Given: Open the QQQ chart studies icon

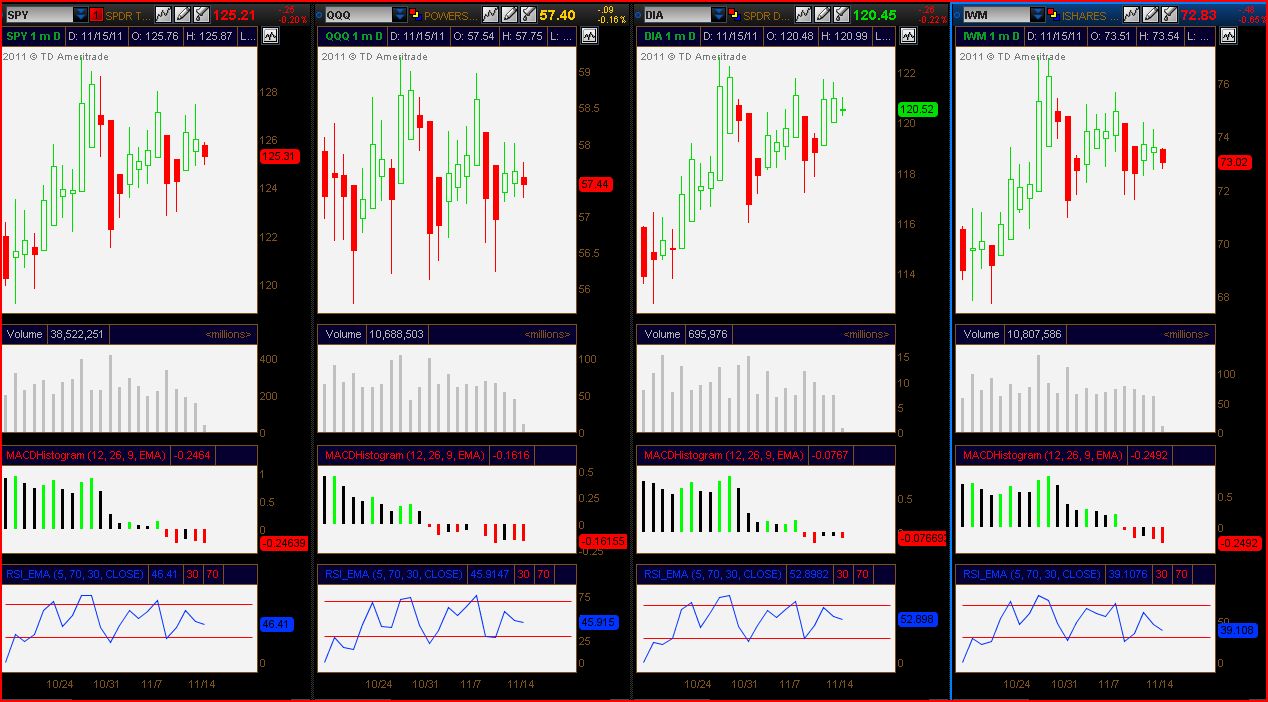Looking at the screenshot, I should click(x=489, y=15).
